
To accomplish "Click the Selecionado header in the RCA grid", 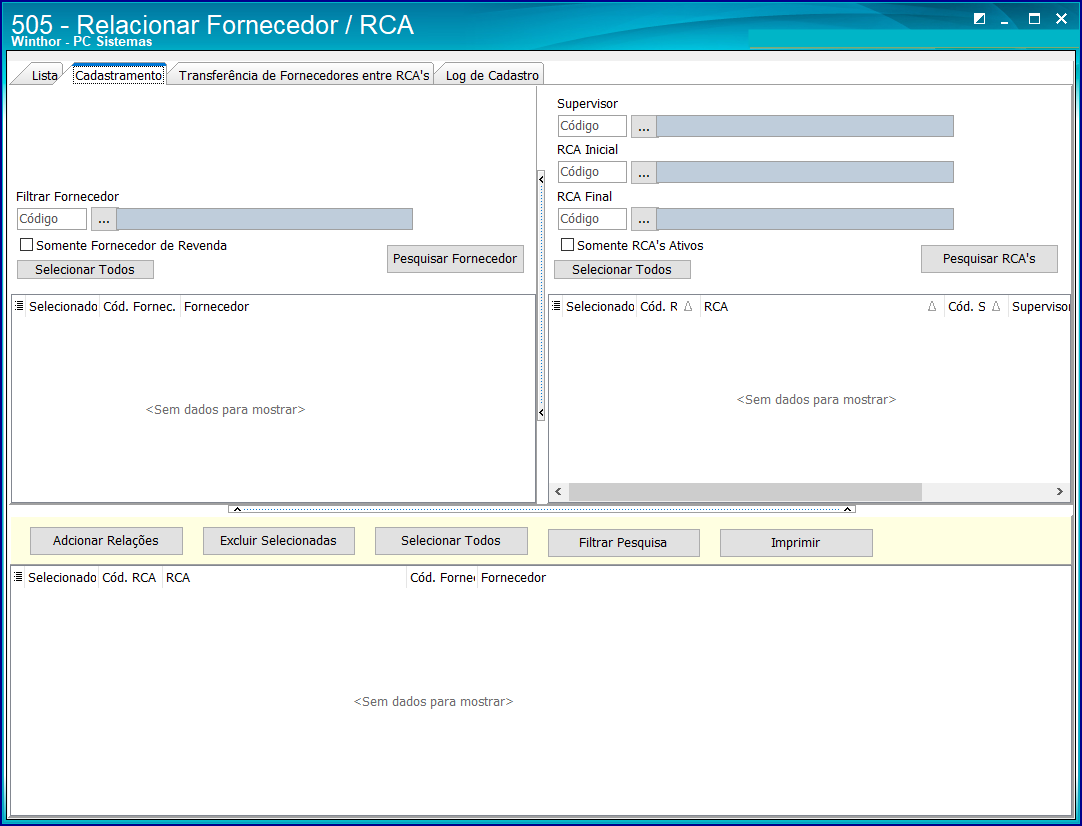I will (600, 306).
